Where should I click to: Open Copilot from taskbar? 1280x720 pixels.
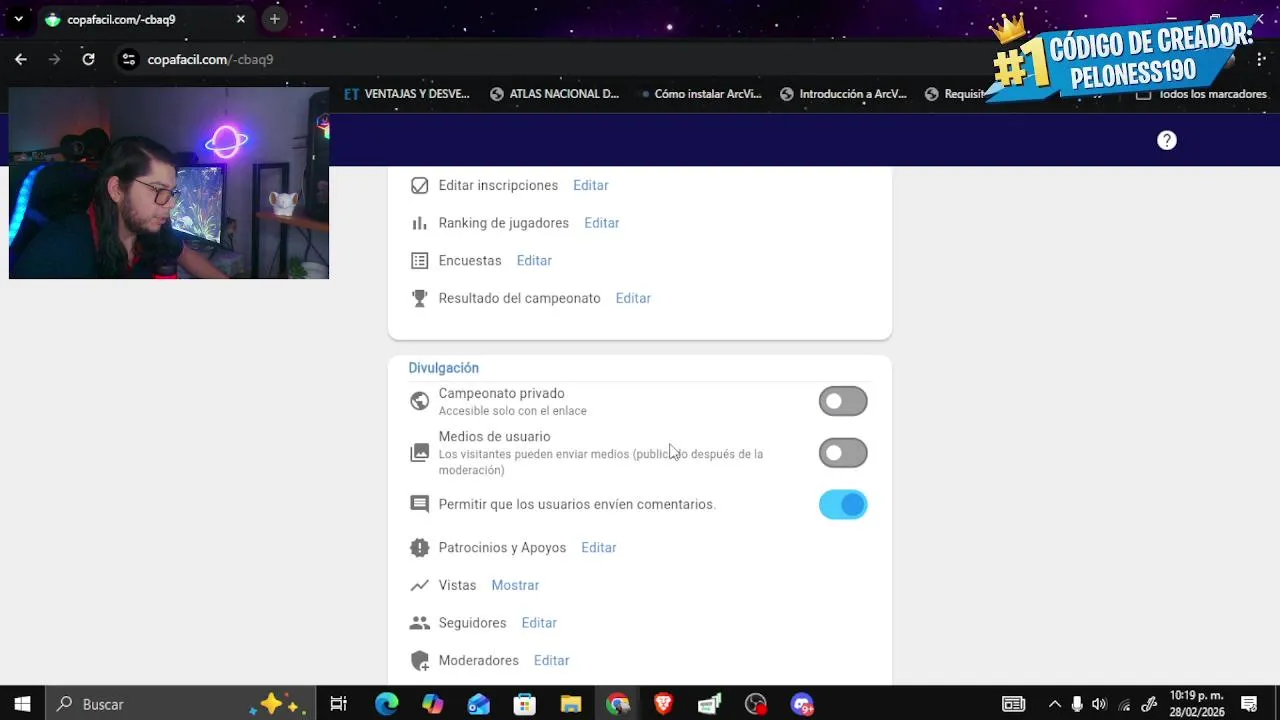(432, 704)
